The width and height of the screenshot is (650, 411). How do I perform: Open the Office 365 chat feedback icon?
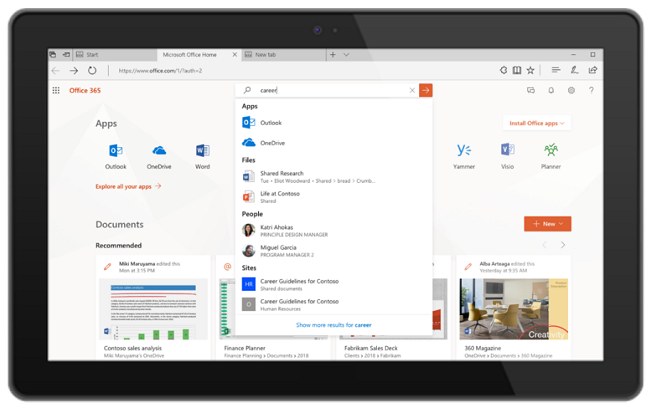(531, 90)
